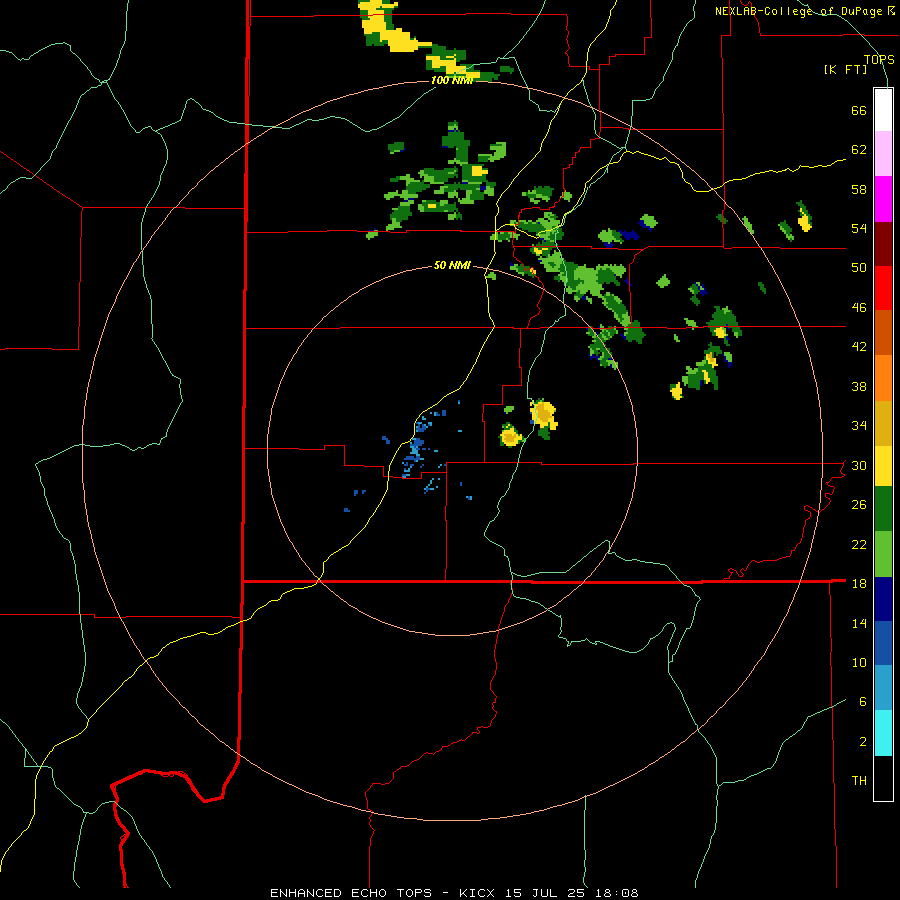Select the white 66 kft legend swatch
Image resolution: width=900 pixels, height=900 pixels.
click(883, 110)
